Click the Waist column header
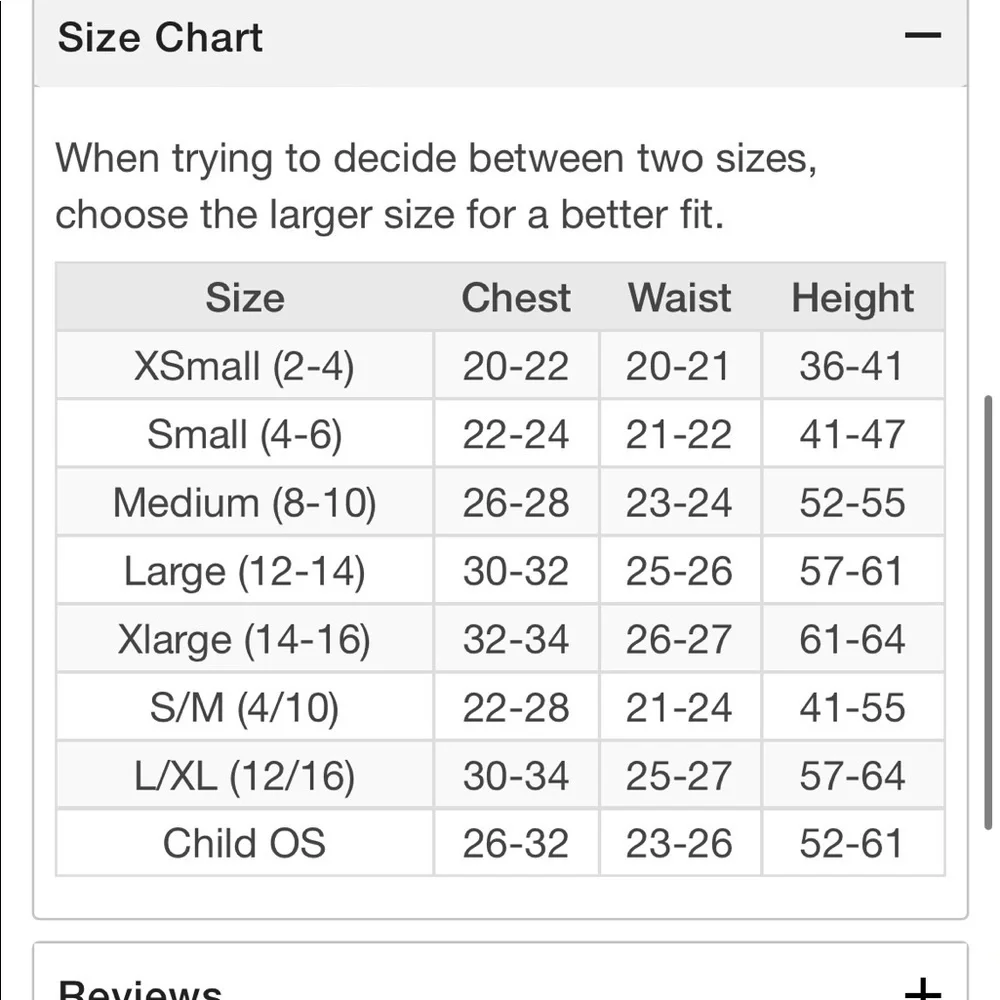Screen dimensions: 1000x1000 680,298
